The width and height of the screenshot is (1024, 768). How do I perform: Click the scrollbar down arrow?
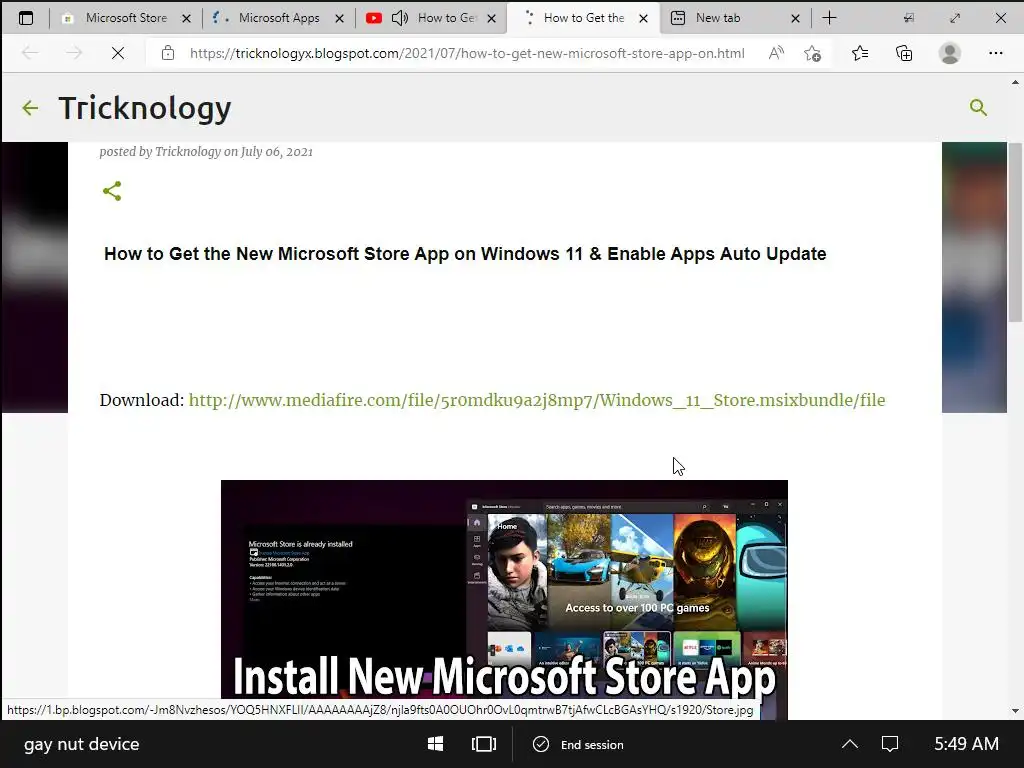point(1015,711)
